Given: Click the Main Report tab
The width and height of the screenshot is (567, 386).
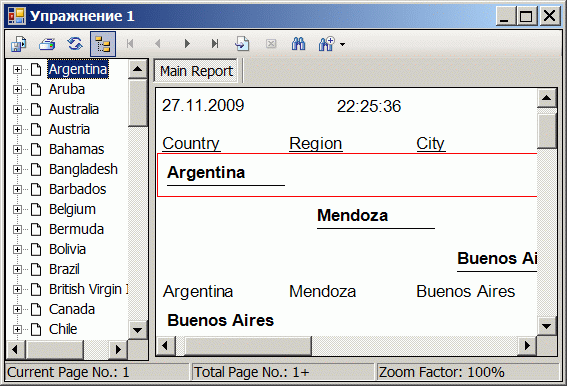Looking at the screenshot, I should (196, 71).
